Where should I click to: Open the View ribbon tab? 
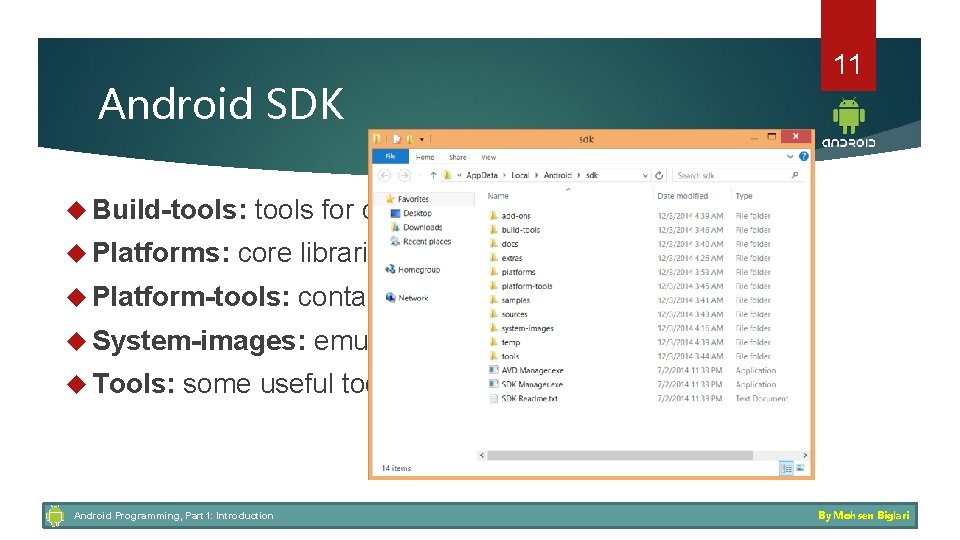(x=489, y=157)
